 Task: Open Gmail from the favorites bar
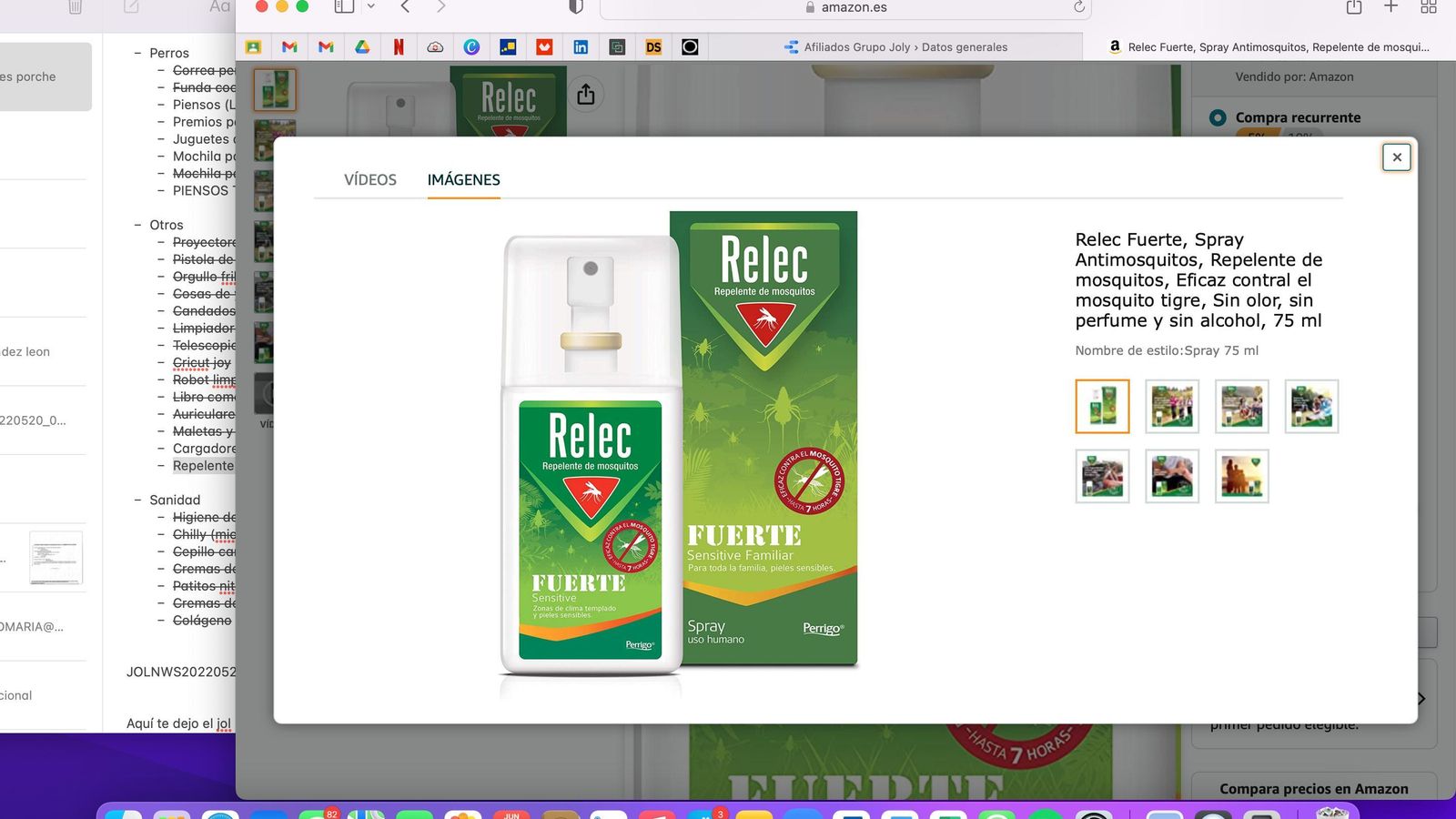click(289, 46)
